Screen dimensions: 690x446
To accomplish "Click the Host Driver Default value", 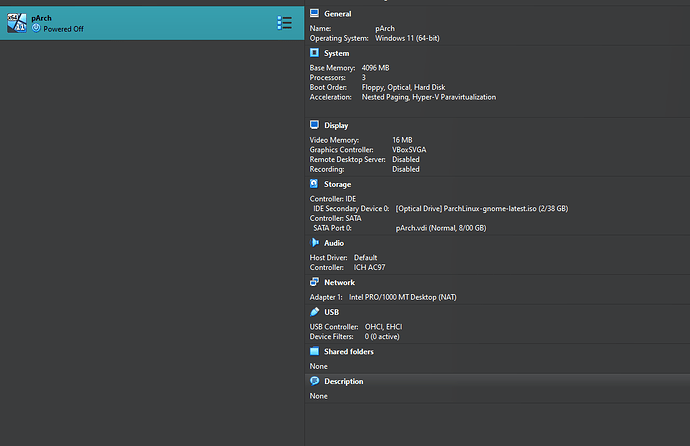I will coord(365,258).
